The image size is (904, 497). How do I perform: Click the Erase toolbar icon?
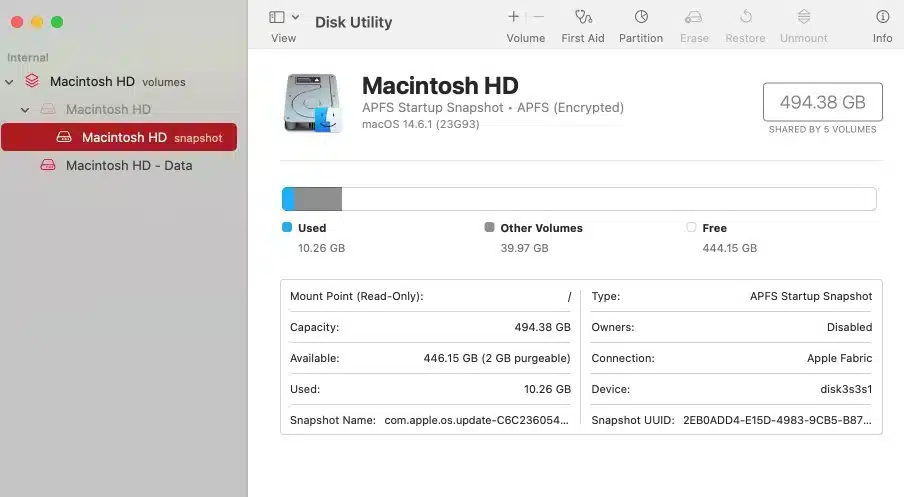coord(694,17)
